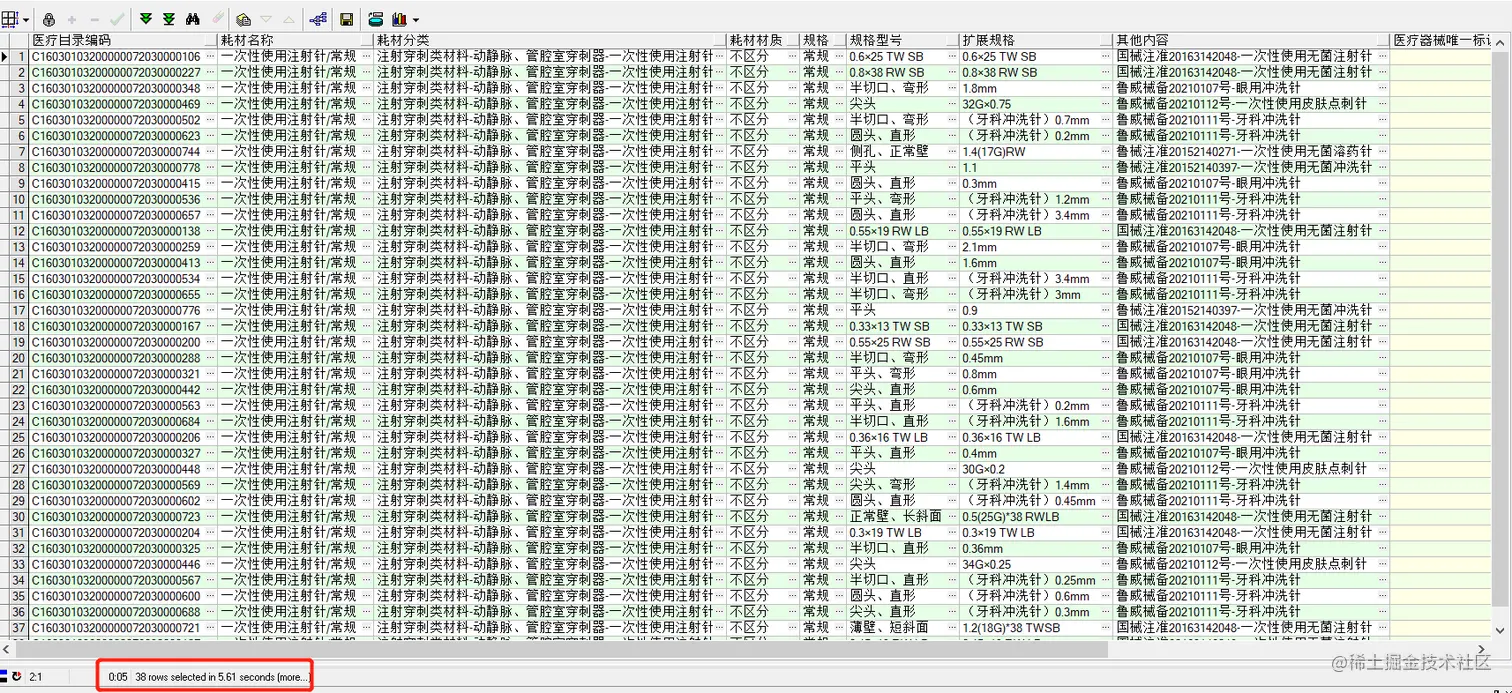Click the delete record minus button
The height and width of the screenshot is (693, 1512).
pos(95,18)
